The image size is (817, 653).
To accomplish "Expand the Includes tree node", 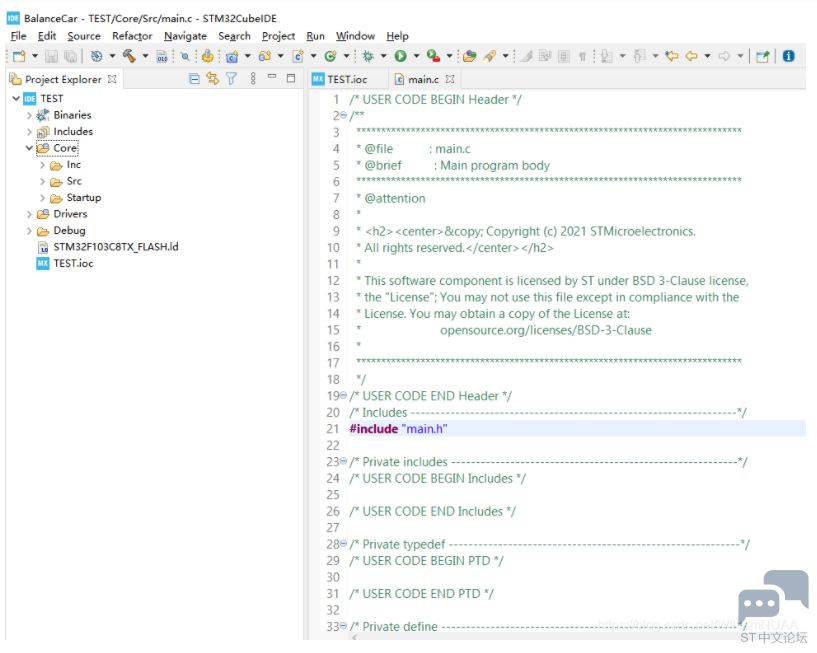I will (x=29, y=132).
